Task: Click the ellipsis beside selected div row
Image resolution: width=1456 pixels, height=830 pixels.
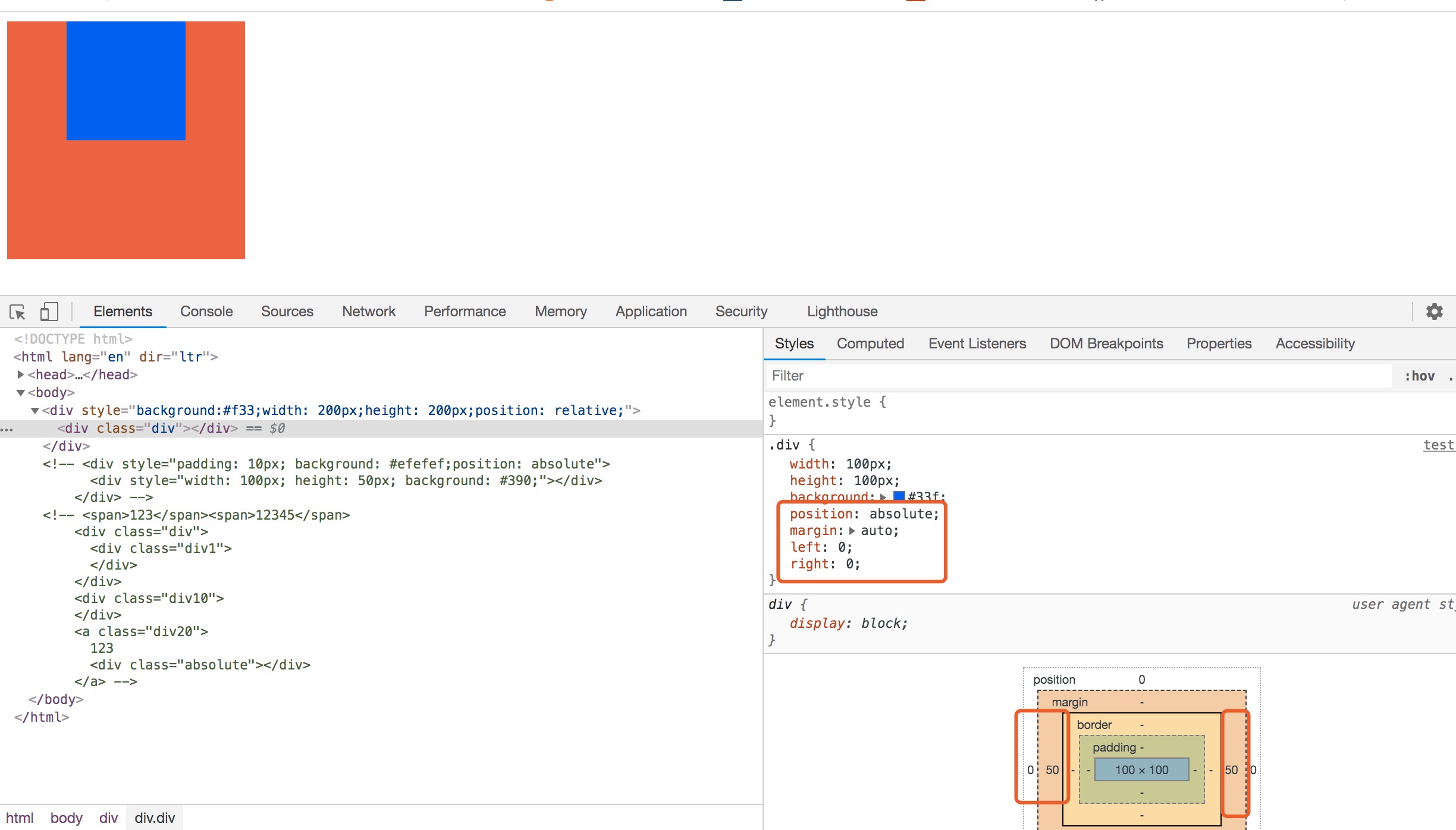Action: tap(7, 429)
